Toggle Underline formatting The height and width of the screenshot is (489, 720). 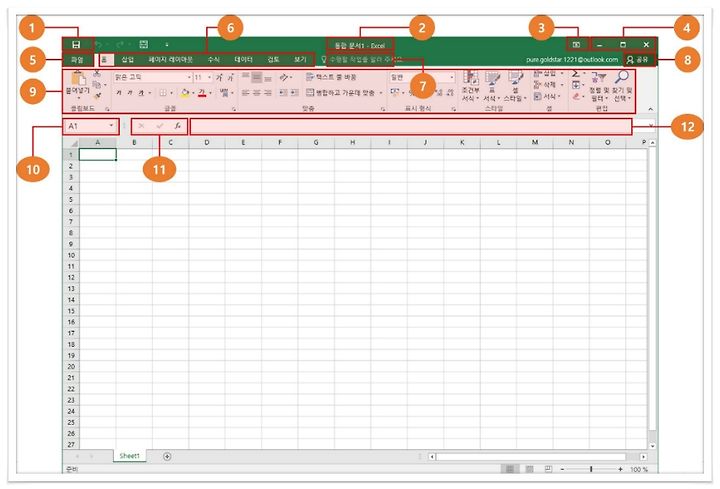[x=141, y=93]
